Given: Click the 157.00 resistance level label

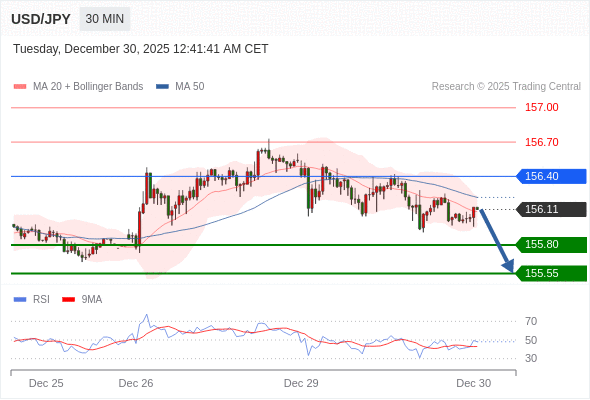Looking at the screenshot, I should [x=542, y=107].
